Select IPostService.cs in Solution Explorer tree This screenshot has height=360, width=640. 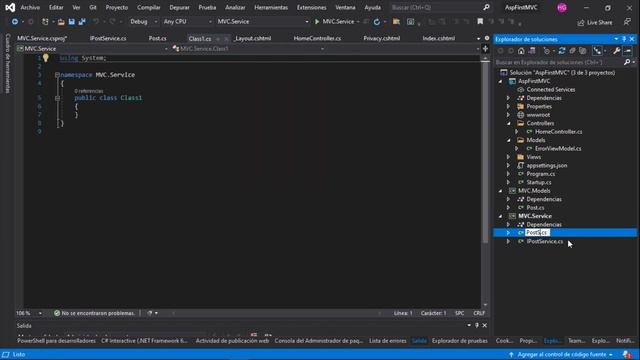tap(544, 242)
